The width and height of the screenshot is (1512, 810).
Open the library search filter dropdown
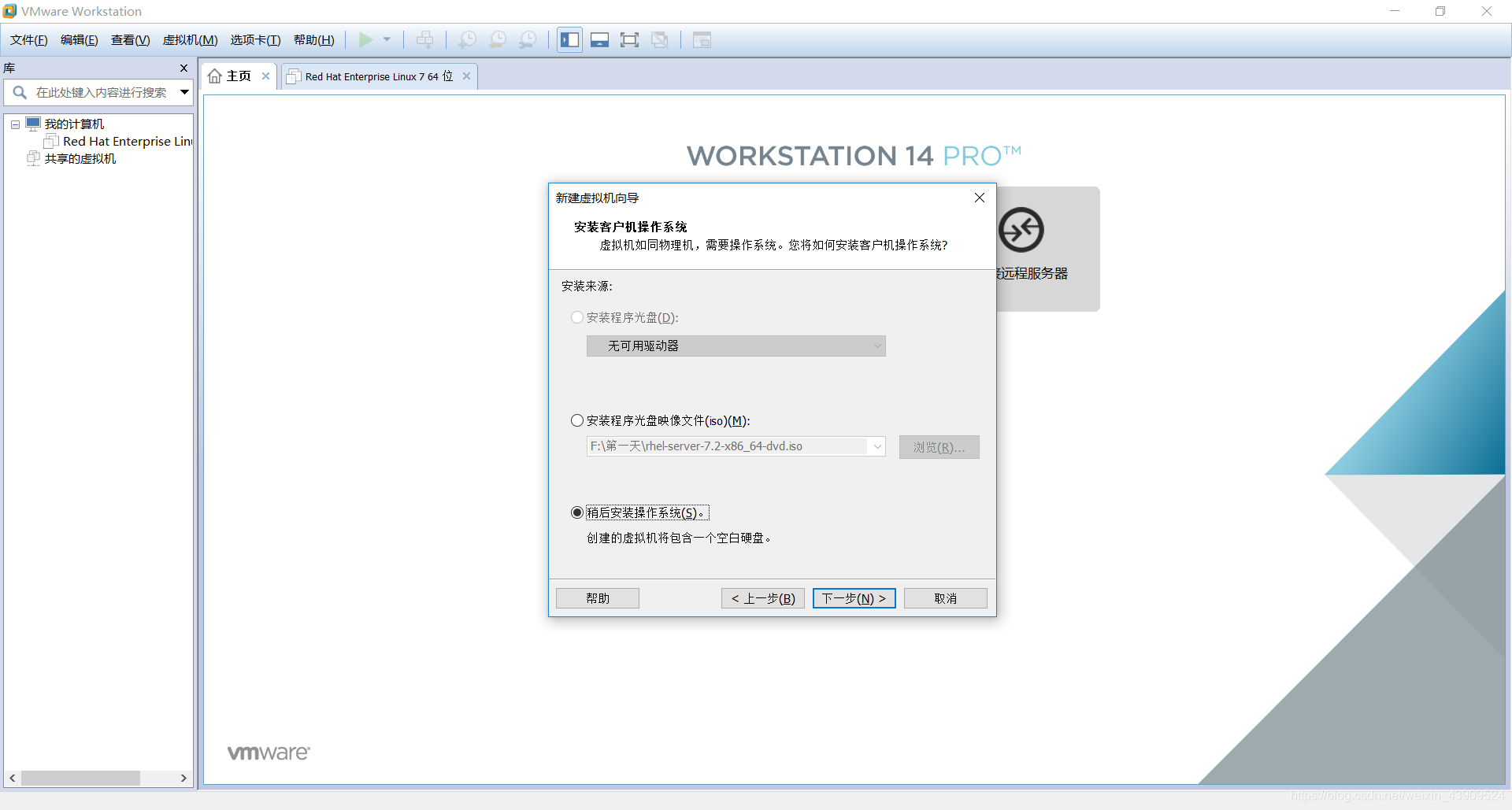tap(184, 92)
